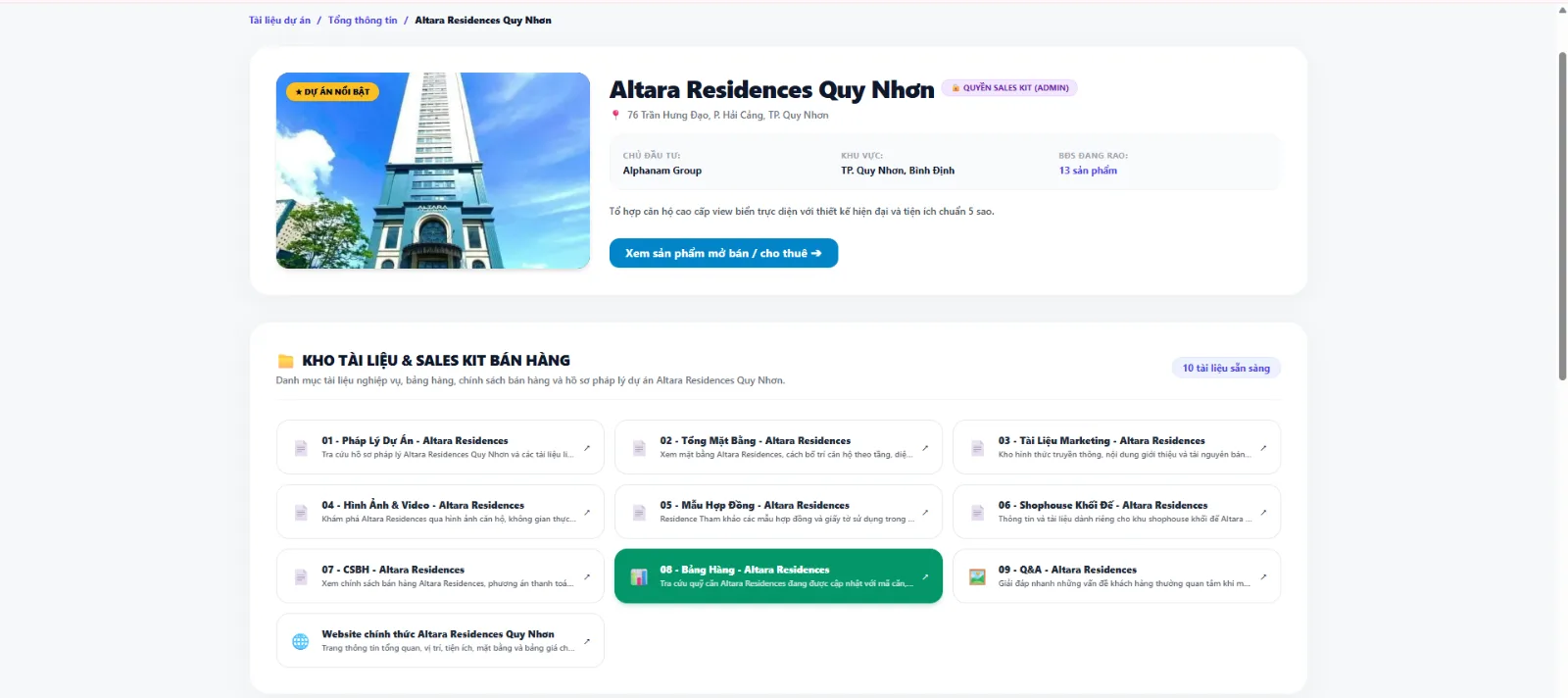Open 04 - Hình Ảnh & Video card
Viewport: 1568px width, 698px height.
(x=440, y=512)
